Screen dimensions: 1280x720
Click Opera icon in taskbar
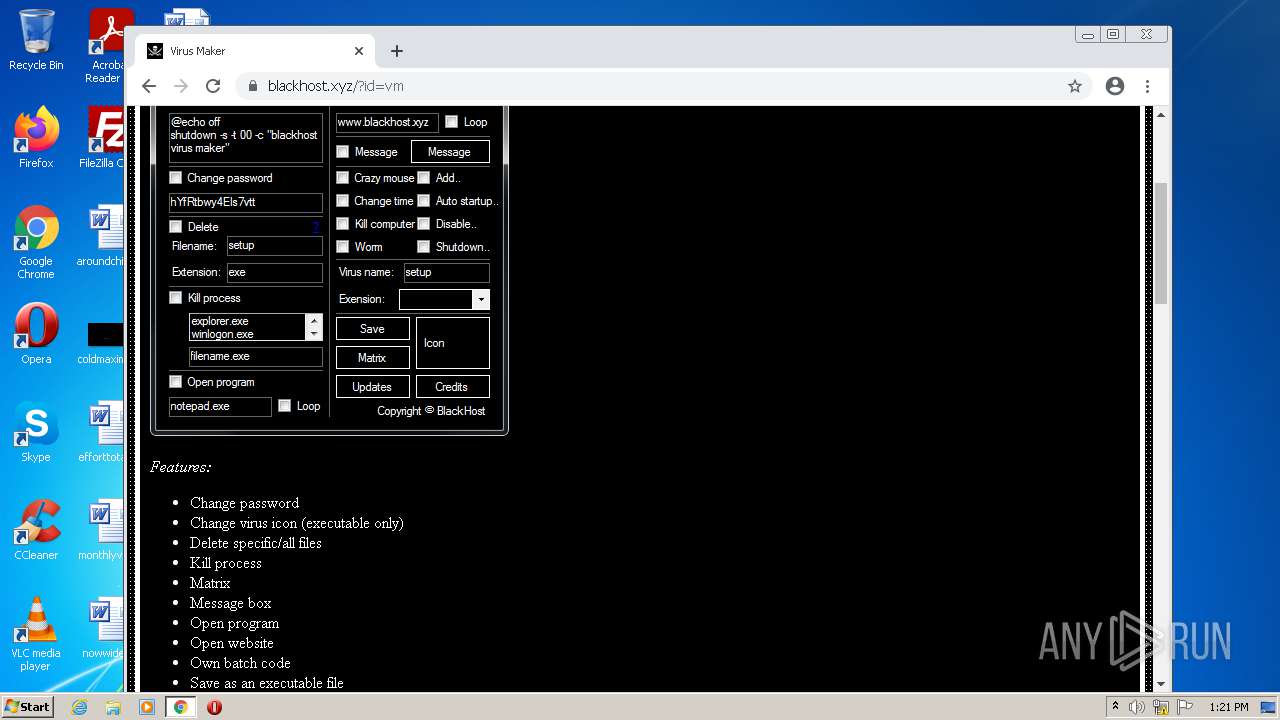point(214,707)
